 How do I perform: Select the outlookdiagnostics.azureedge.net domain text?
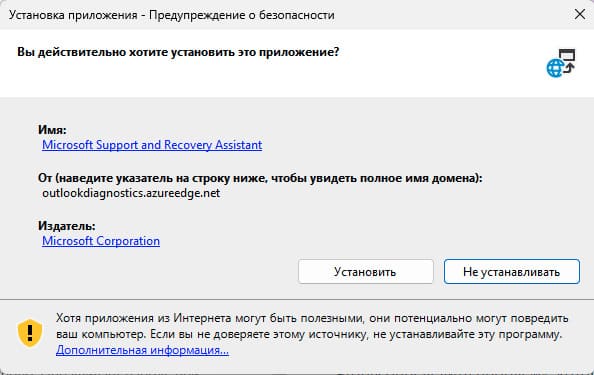(x=131, y=193)
